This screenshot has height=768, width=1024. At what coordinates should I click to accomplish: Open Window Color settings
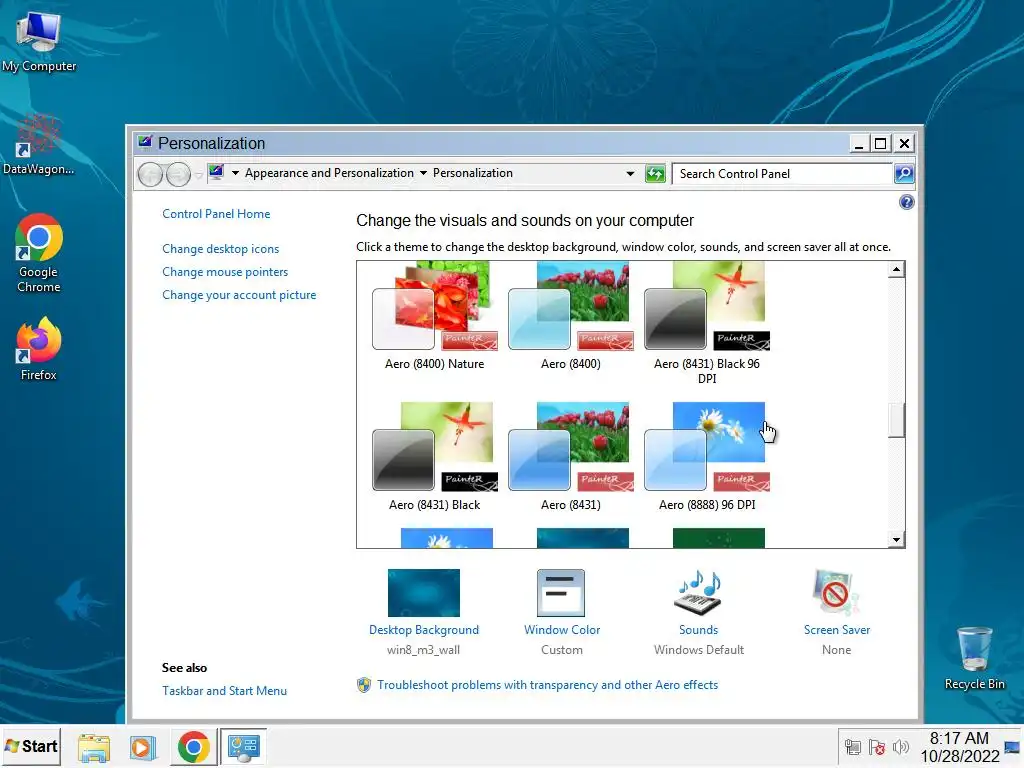(x=562, y=612)
